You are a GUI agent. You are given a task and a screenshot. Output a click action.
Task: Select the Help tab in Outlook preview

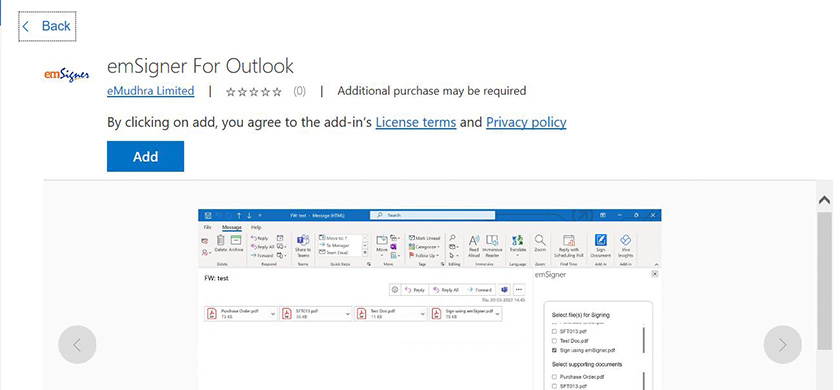click(x=256, y=227)
